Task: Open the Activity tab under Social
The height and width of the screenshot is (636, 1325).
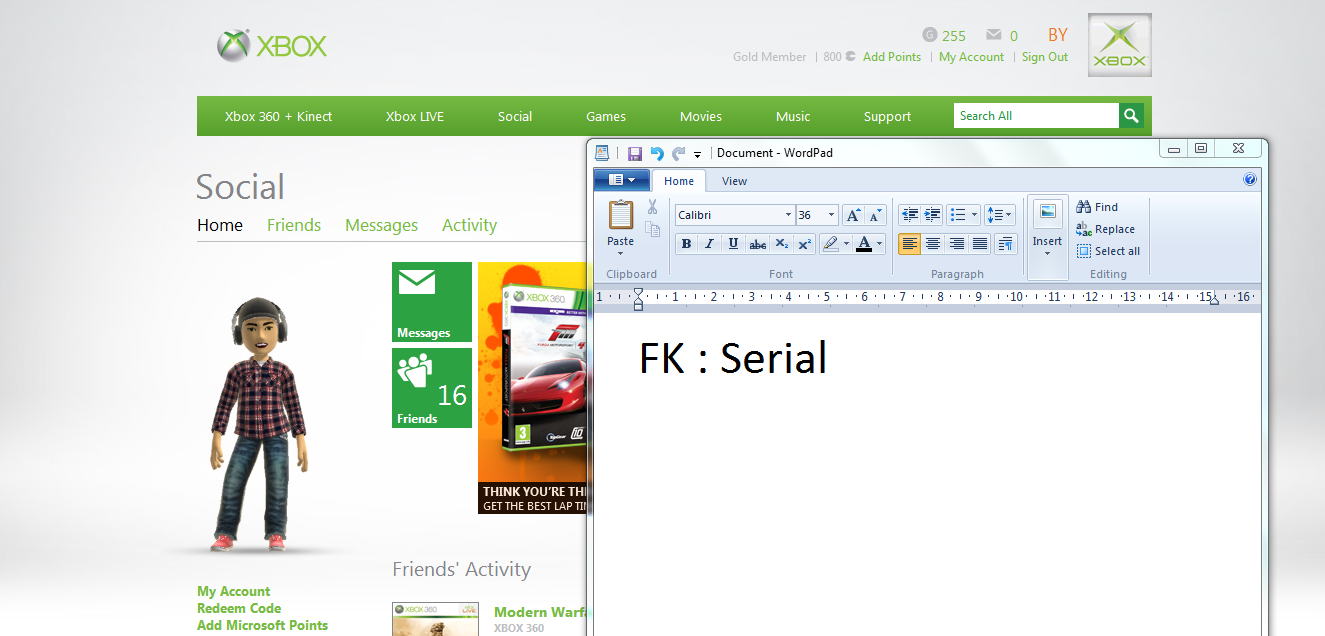Action: pos(469,225)
